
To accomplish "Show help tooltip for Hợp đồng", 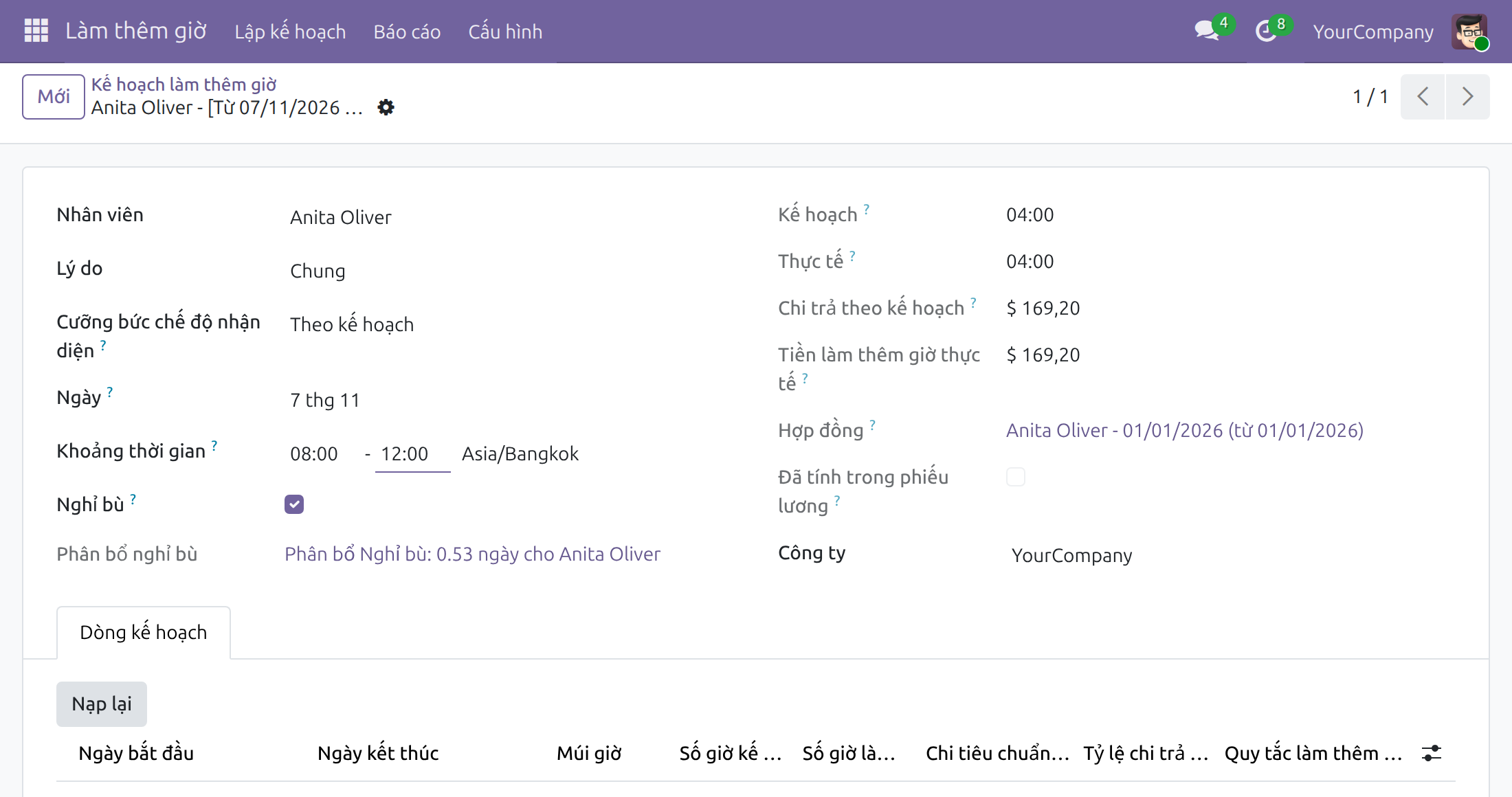I will [872, 425].
